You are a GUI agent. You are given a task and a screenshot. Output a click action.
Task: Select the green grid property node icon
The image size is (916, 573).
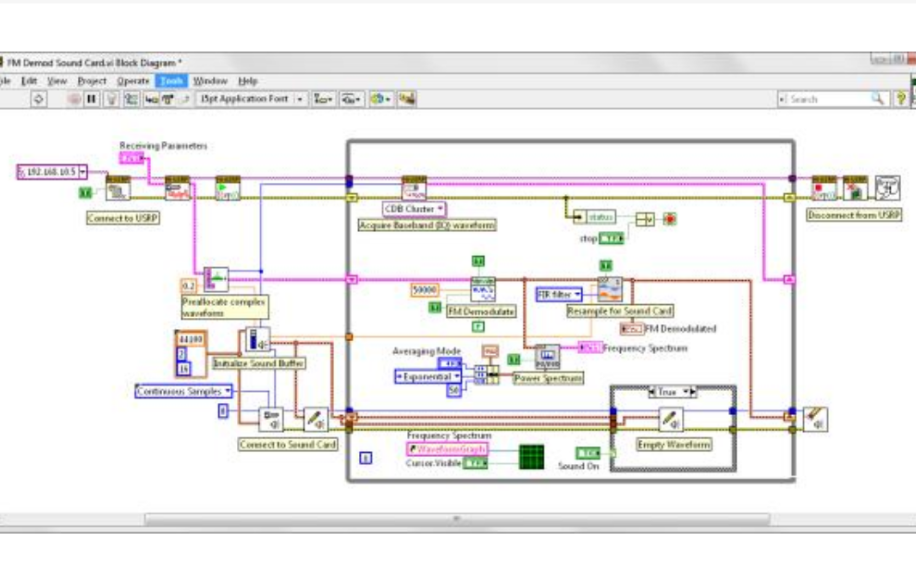coord(532,457)
